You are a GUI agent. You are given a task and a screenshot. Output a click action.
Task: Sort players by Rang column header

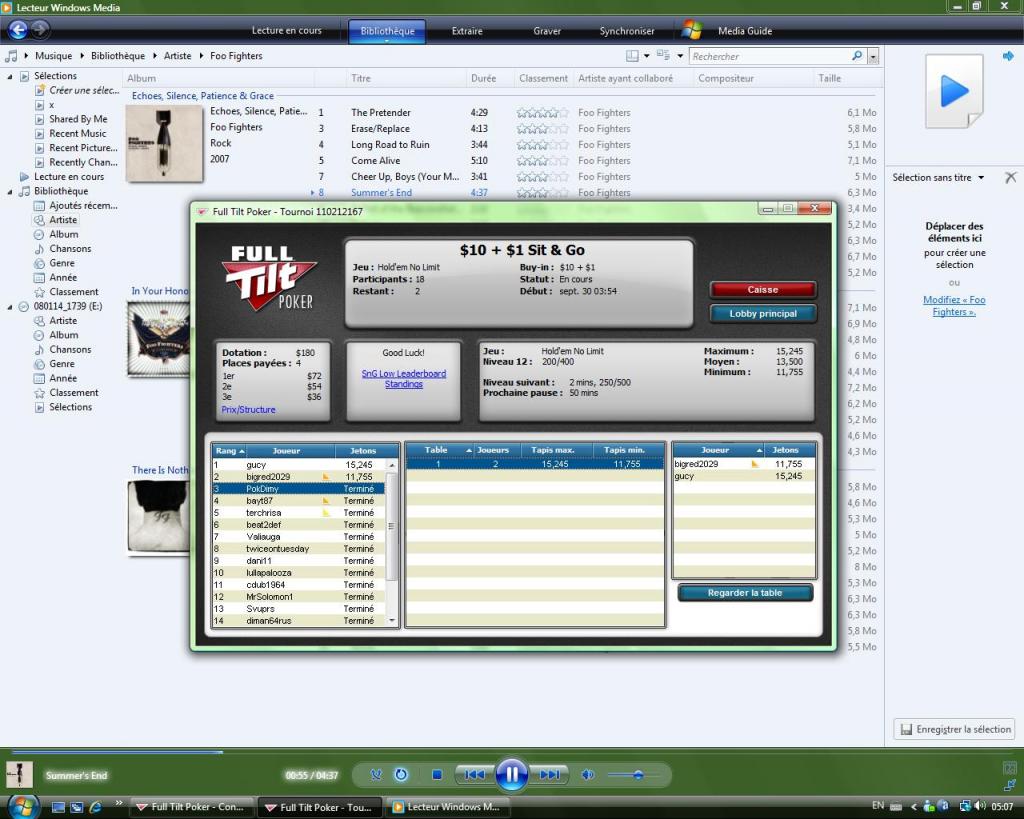pos(229,451)
